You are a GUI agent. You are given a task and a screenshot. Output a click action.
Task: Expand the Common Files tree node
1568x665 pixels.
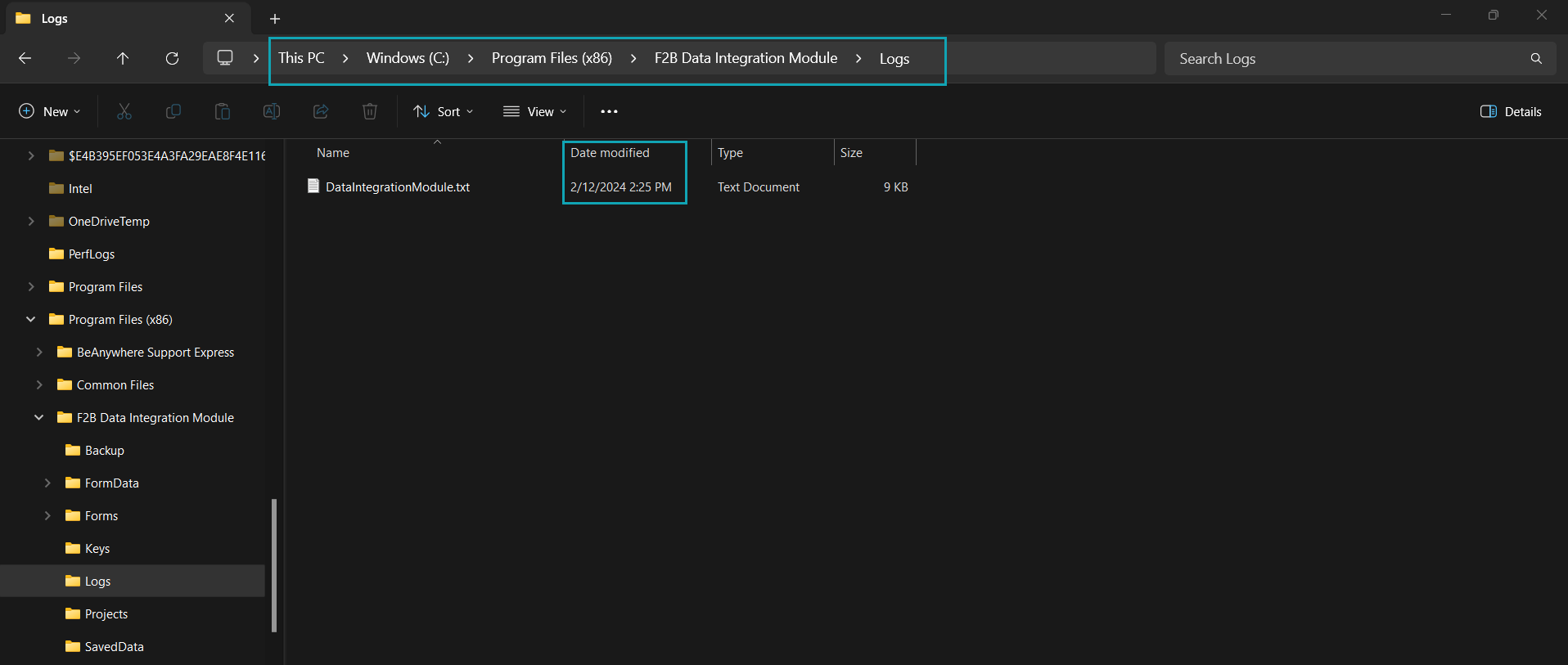[x=39, y=384]
